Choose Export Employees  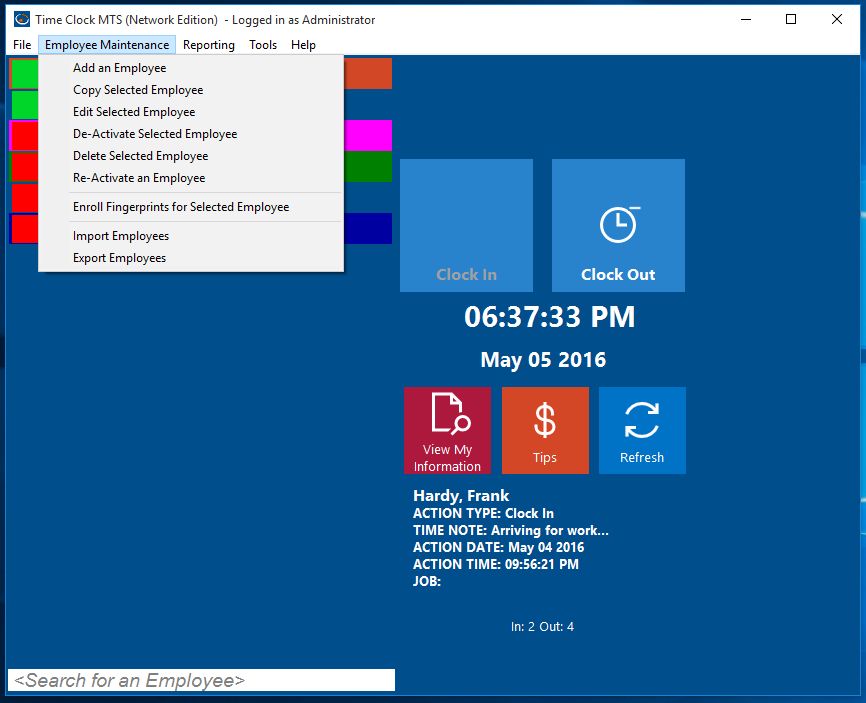[x=191, y=258]
